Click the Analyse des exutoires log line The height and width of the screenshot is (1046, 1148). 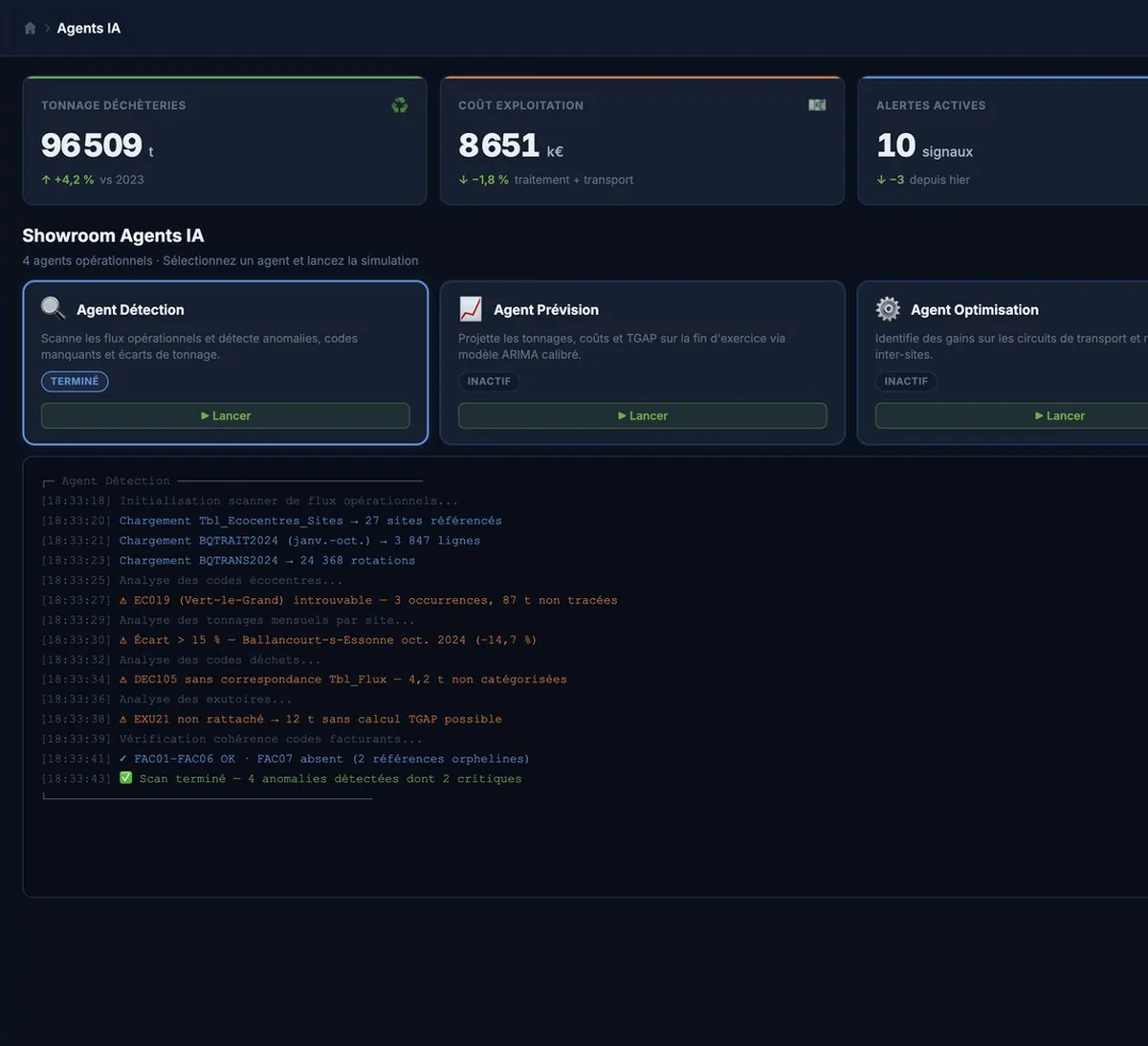167,700
